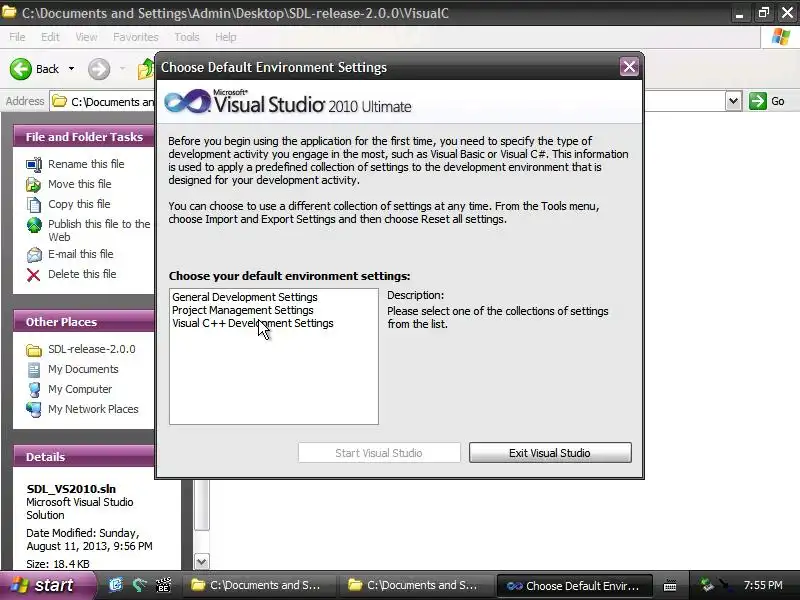Click the Exit Visual Studio button

(x=550, y=453)
